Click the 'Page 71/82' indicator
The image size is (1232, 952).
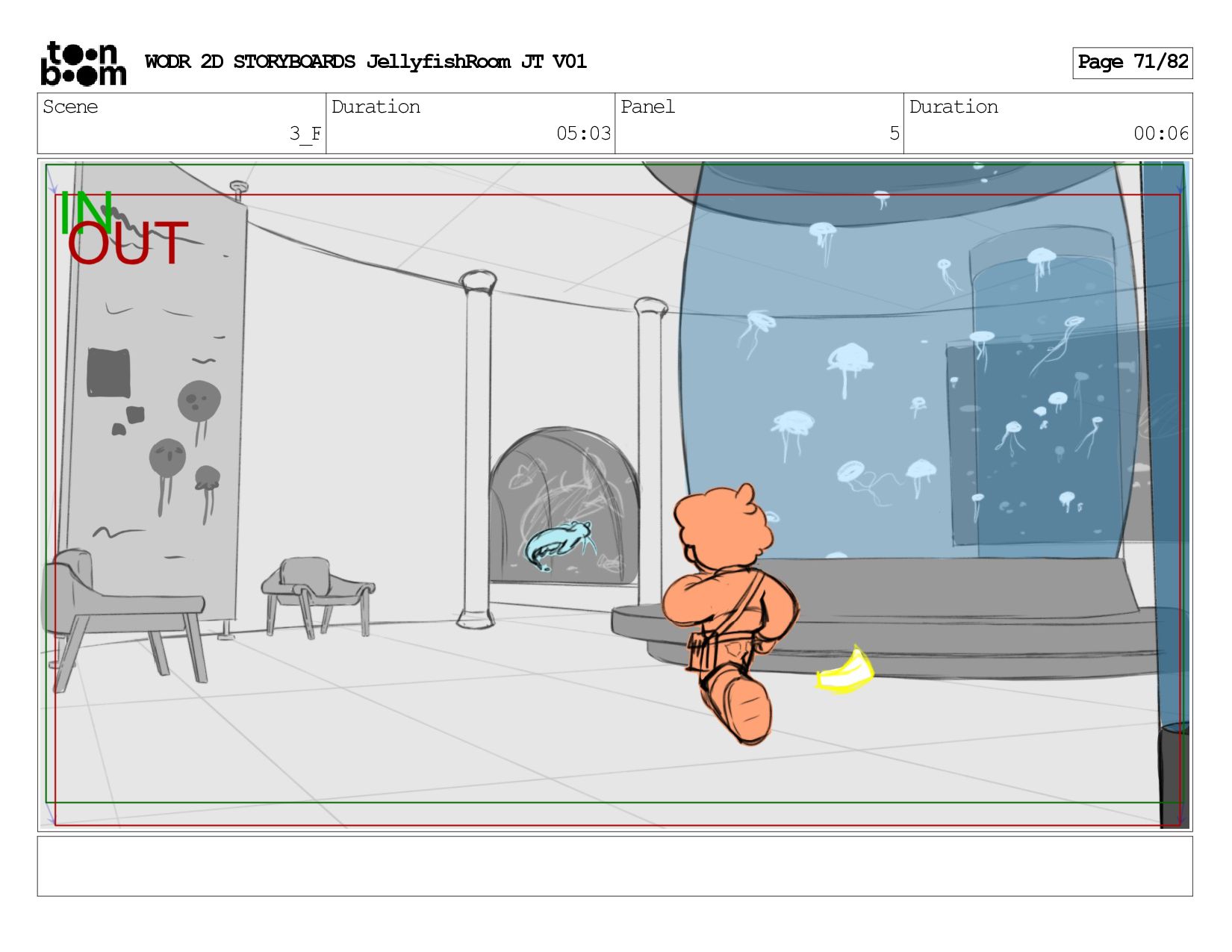click(x=1132, y=63)
